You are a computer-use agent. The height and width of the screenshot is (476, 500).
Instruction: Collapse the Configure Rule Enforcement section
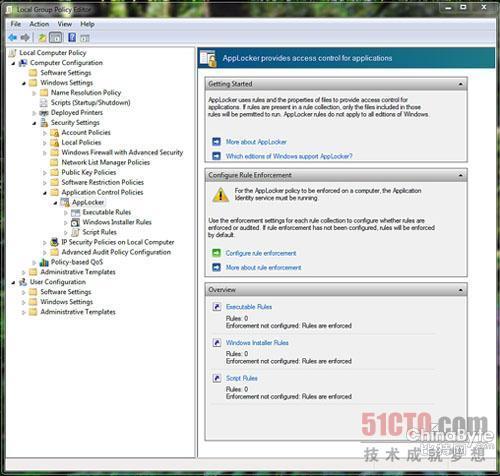[x=461, y=175]
